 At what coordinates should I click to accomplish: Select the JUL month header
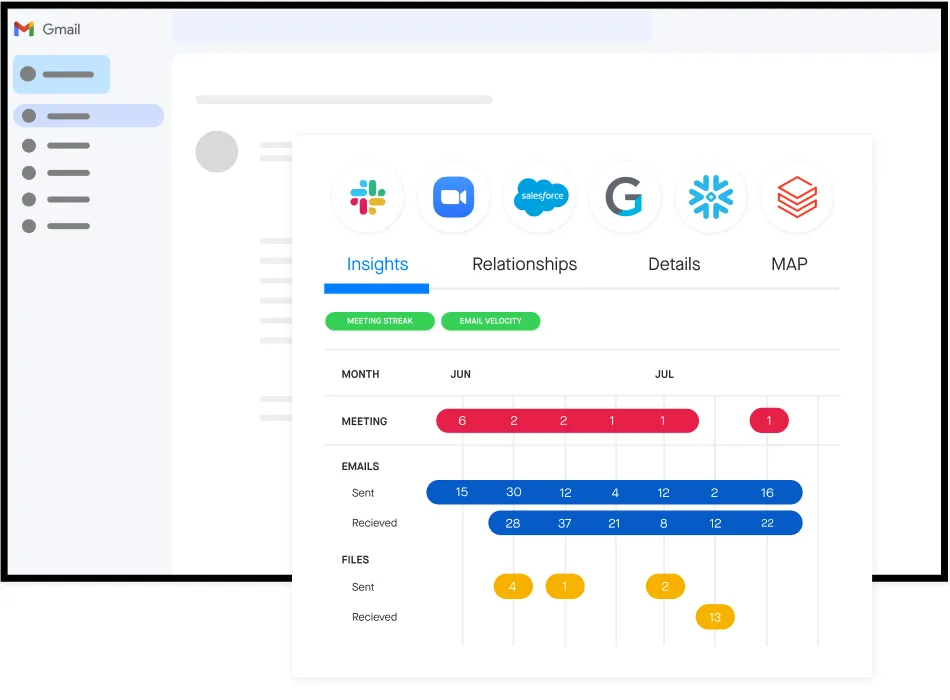[664, 375]
